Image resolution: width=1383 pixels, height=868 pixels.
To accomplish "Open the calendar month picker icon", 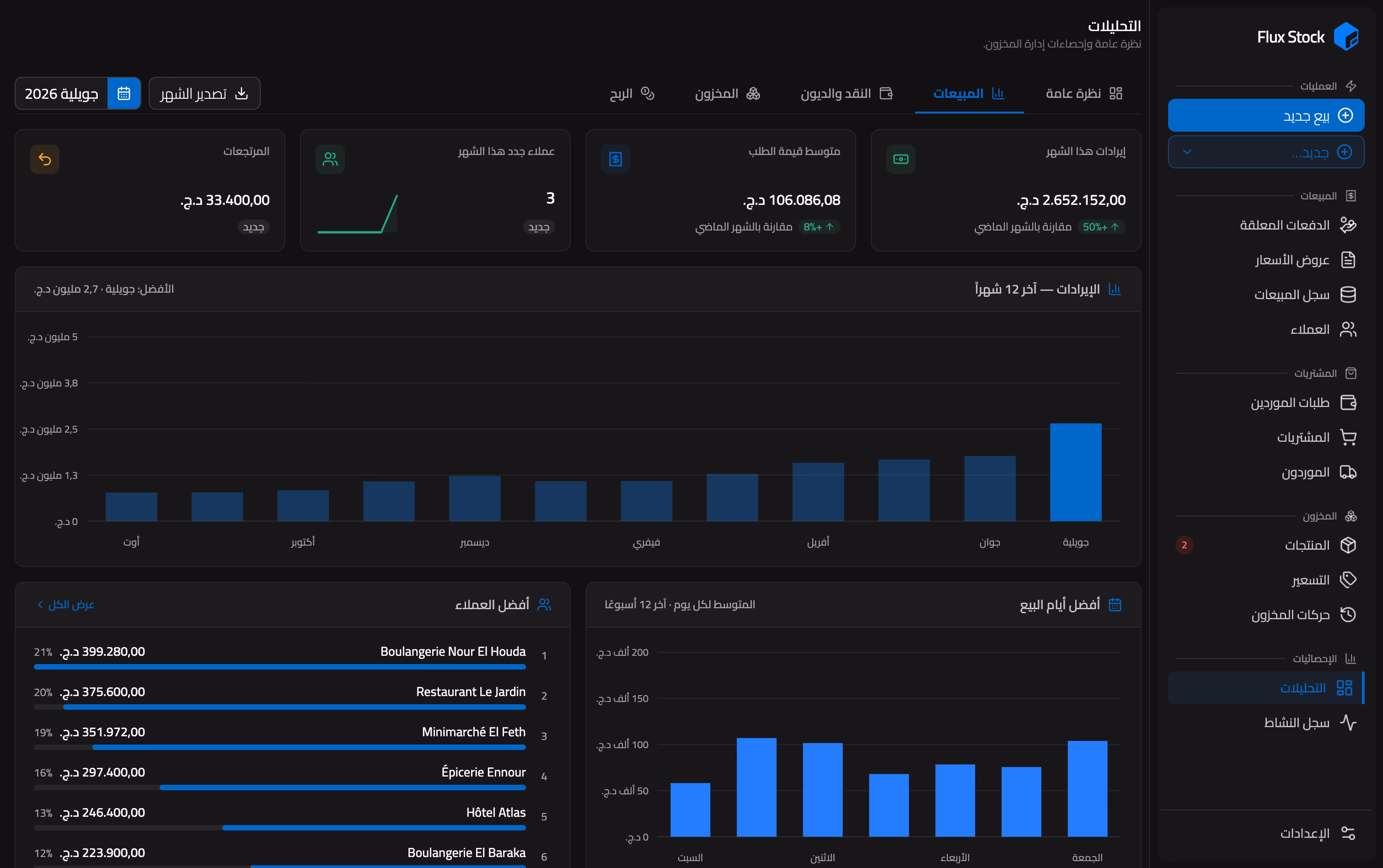I will click(x=124, y=94).
